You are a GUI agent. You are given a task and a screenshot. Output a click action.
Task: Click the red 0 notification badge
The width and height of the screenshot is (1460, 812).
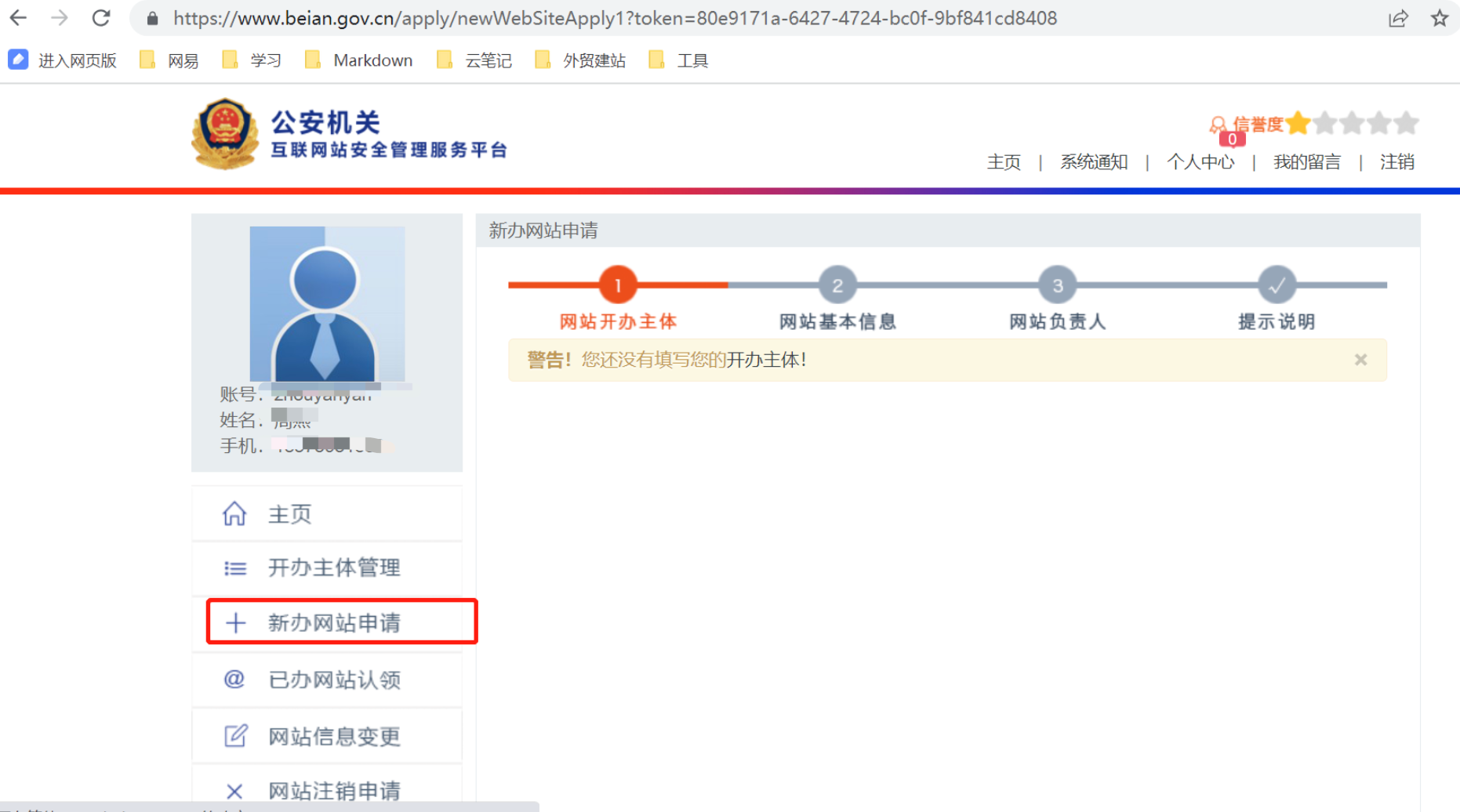click(1232, 140)
